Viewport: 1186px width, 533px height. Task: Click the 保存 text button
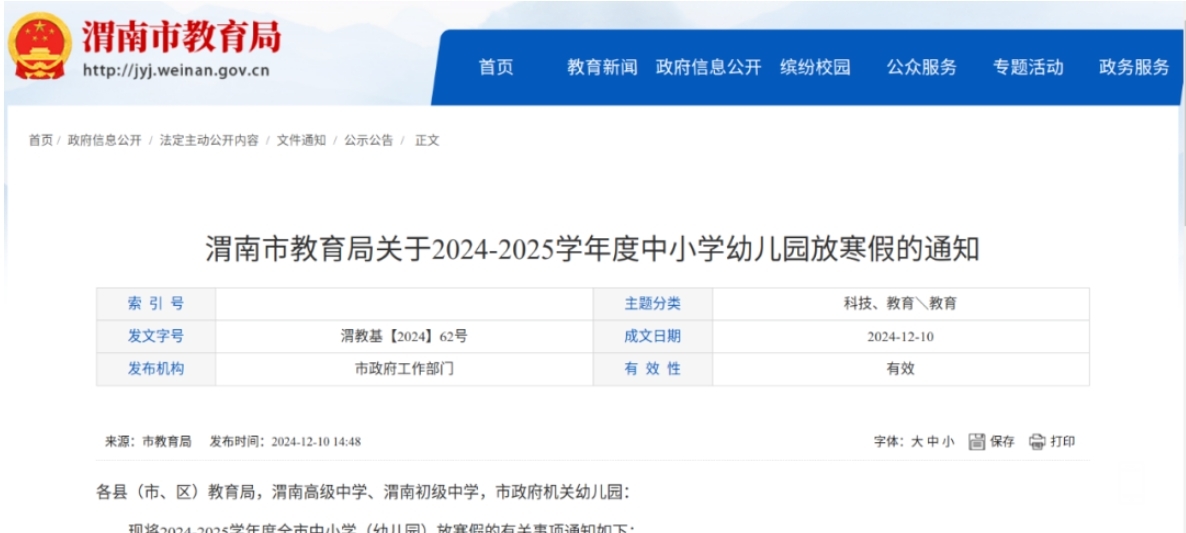[x=1002, y=442]
